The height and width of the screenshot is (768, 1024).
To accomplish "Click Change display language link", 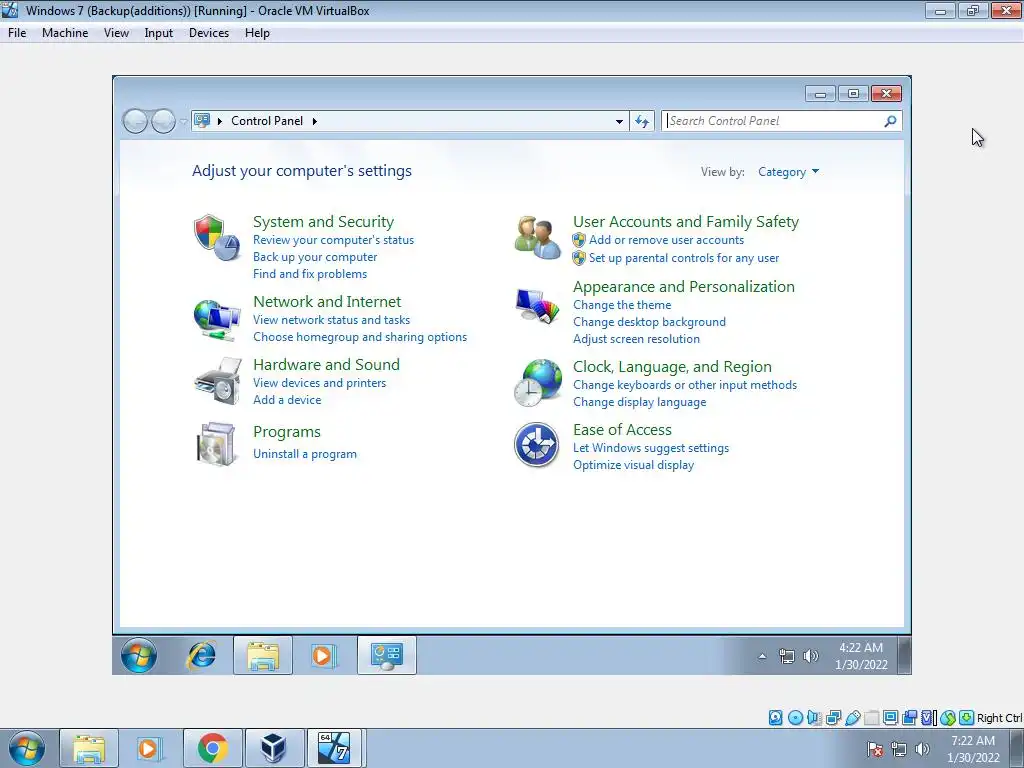I will coord(639,402).
